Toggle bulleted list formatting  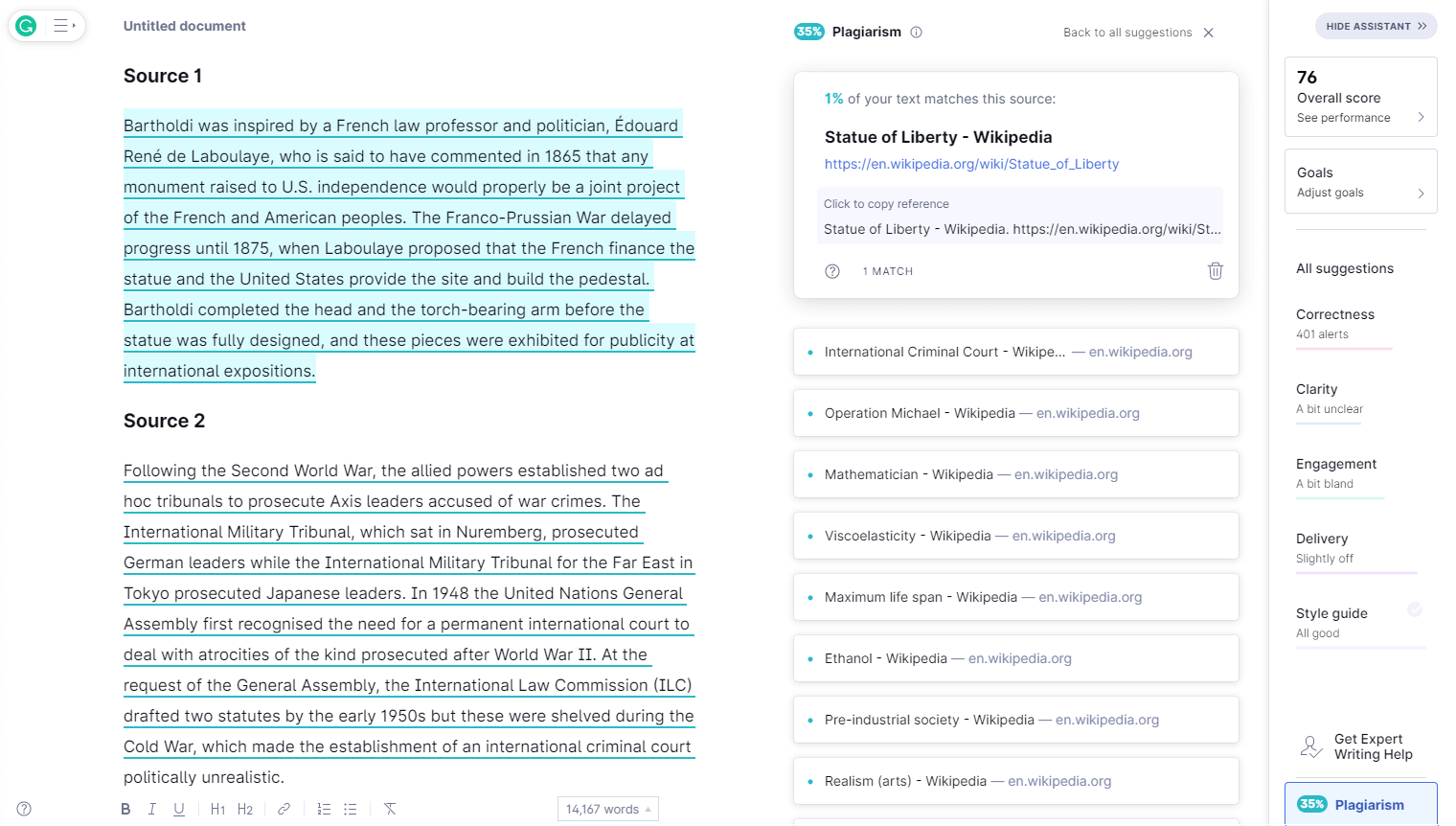pyautogui.click(x=351, y=809)
